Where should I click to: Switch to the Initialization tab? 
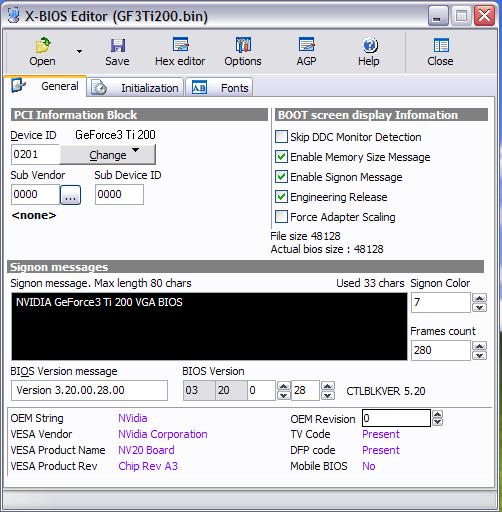click(x=135, y=88)
